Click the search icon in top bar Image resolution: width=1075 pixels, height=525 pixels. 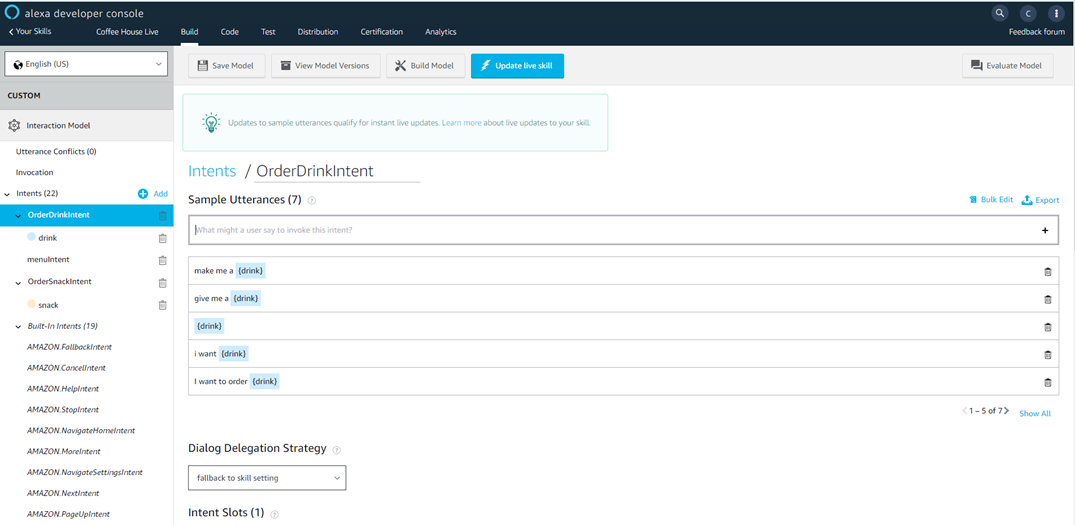(999, 13)
